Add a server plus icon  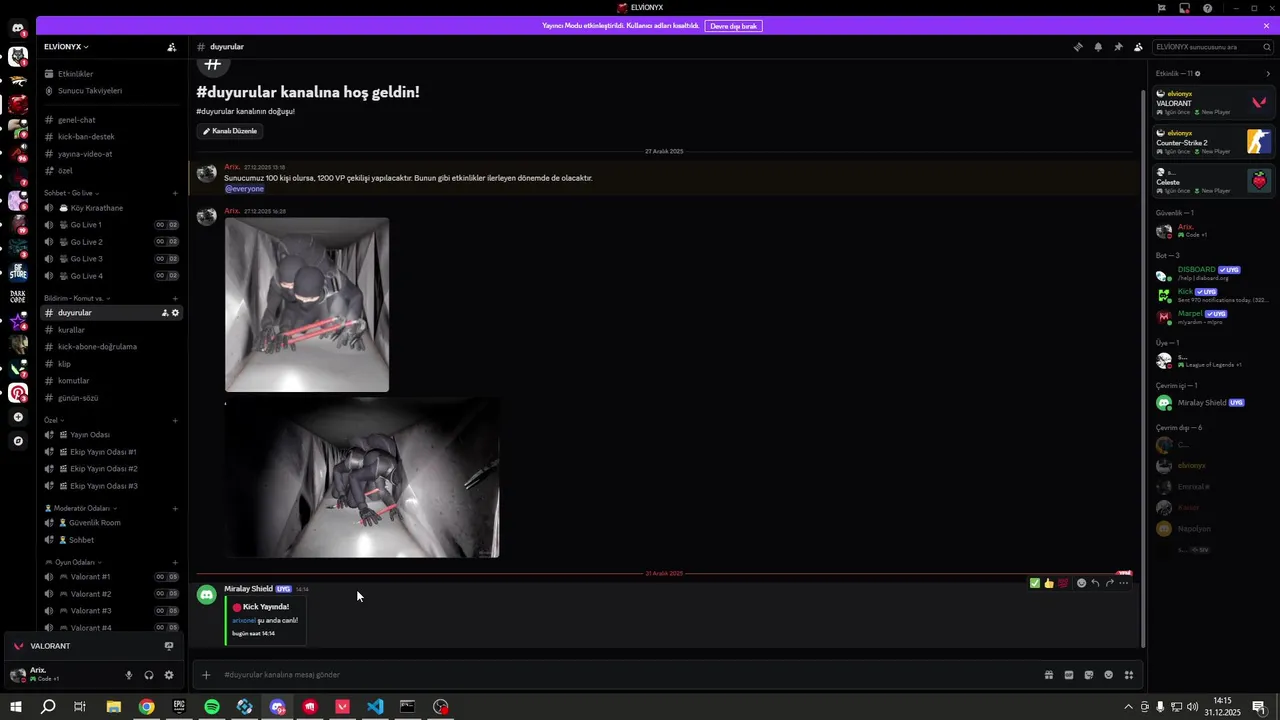[x=18, y=417]
